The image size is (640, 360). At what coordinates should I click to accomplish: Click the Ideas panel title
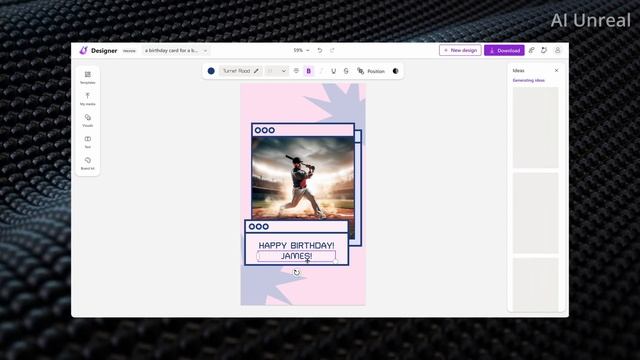518,71
